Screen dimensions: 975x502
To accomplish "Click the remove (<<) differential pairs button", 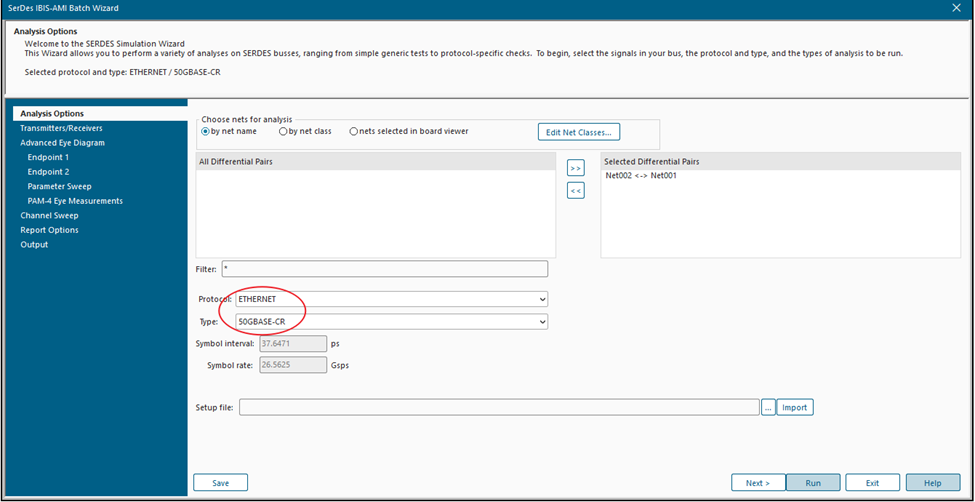I will (x=575, y=190).
